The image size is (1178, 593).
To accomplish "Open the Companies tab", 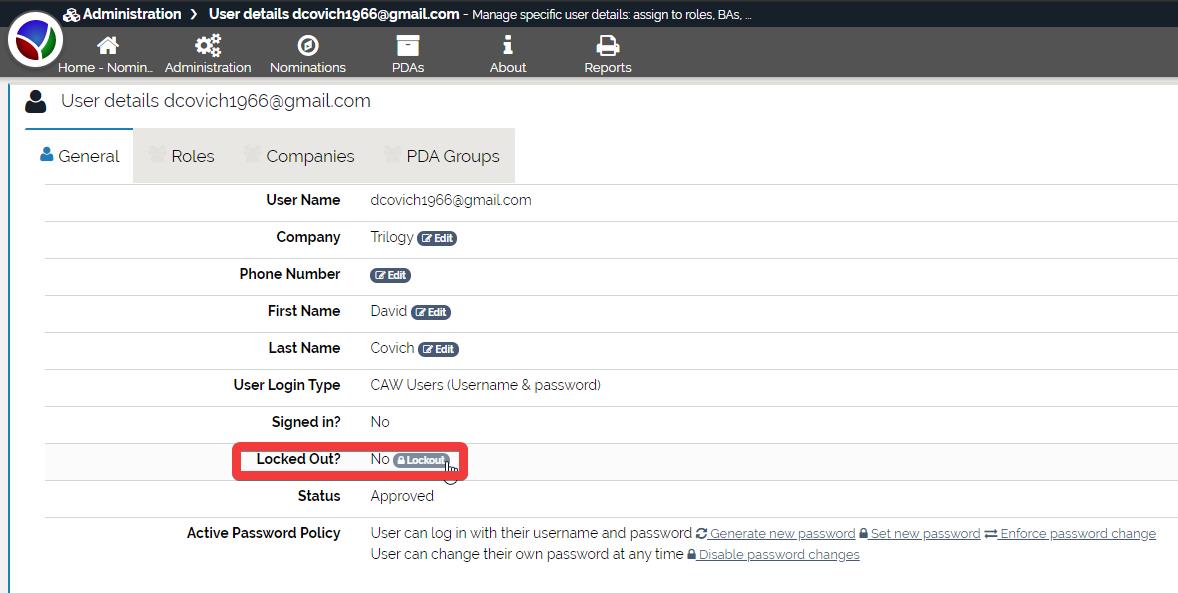I will coord(299,156).
